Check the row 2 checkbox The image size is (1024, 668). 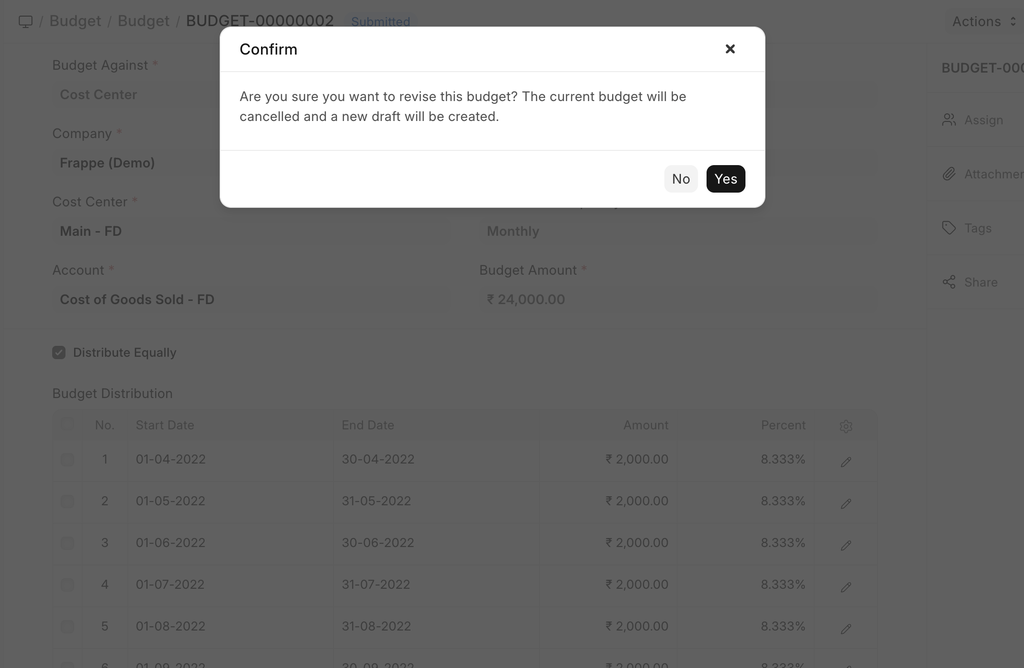(x=67, y=501)
